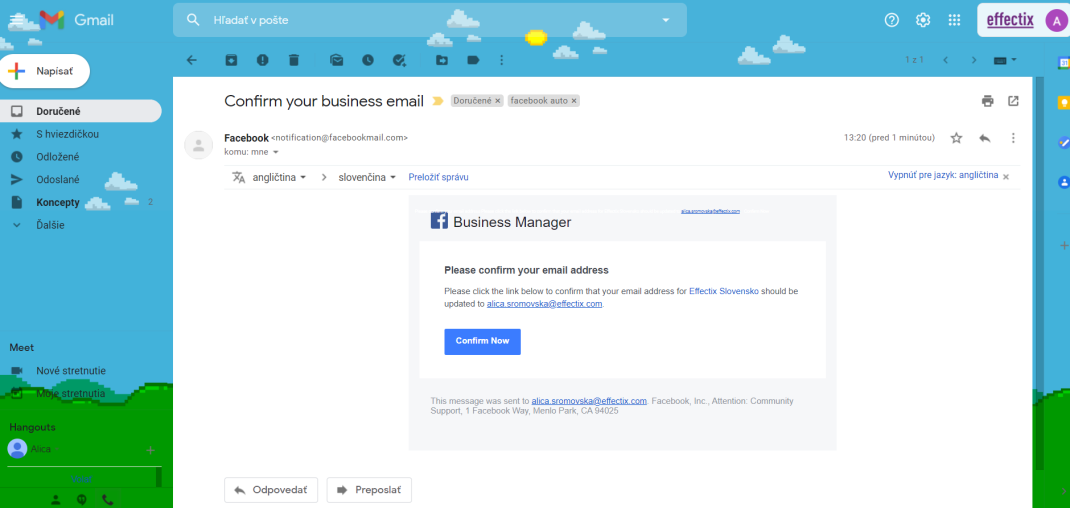Add Hangouts contact plus icon
The image size is (1070, 508).
[x=151, y=450]
